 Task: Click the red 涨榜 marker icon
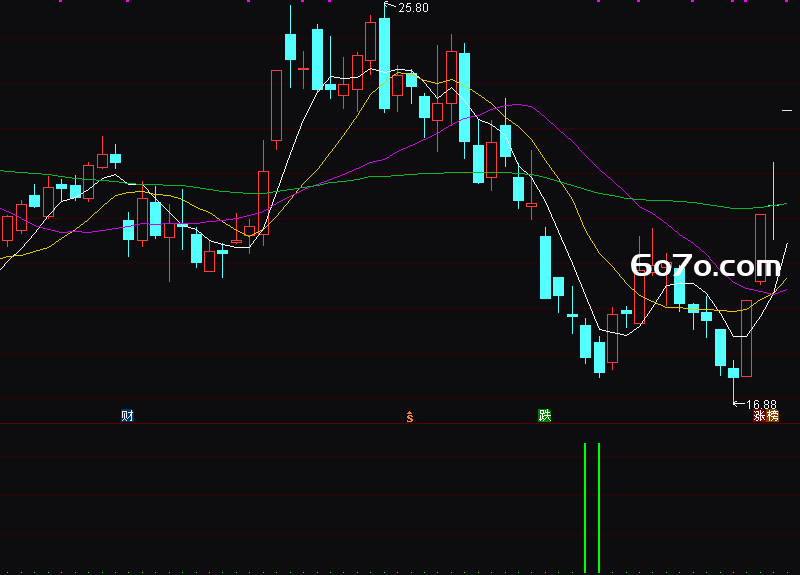click(x=766, y=416)
